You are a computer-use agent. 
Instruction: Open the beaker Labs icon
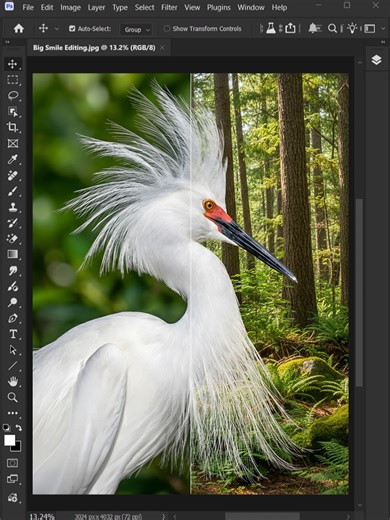pyautogui.click(x=271, y=28)
